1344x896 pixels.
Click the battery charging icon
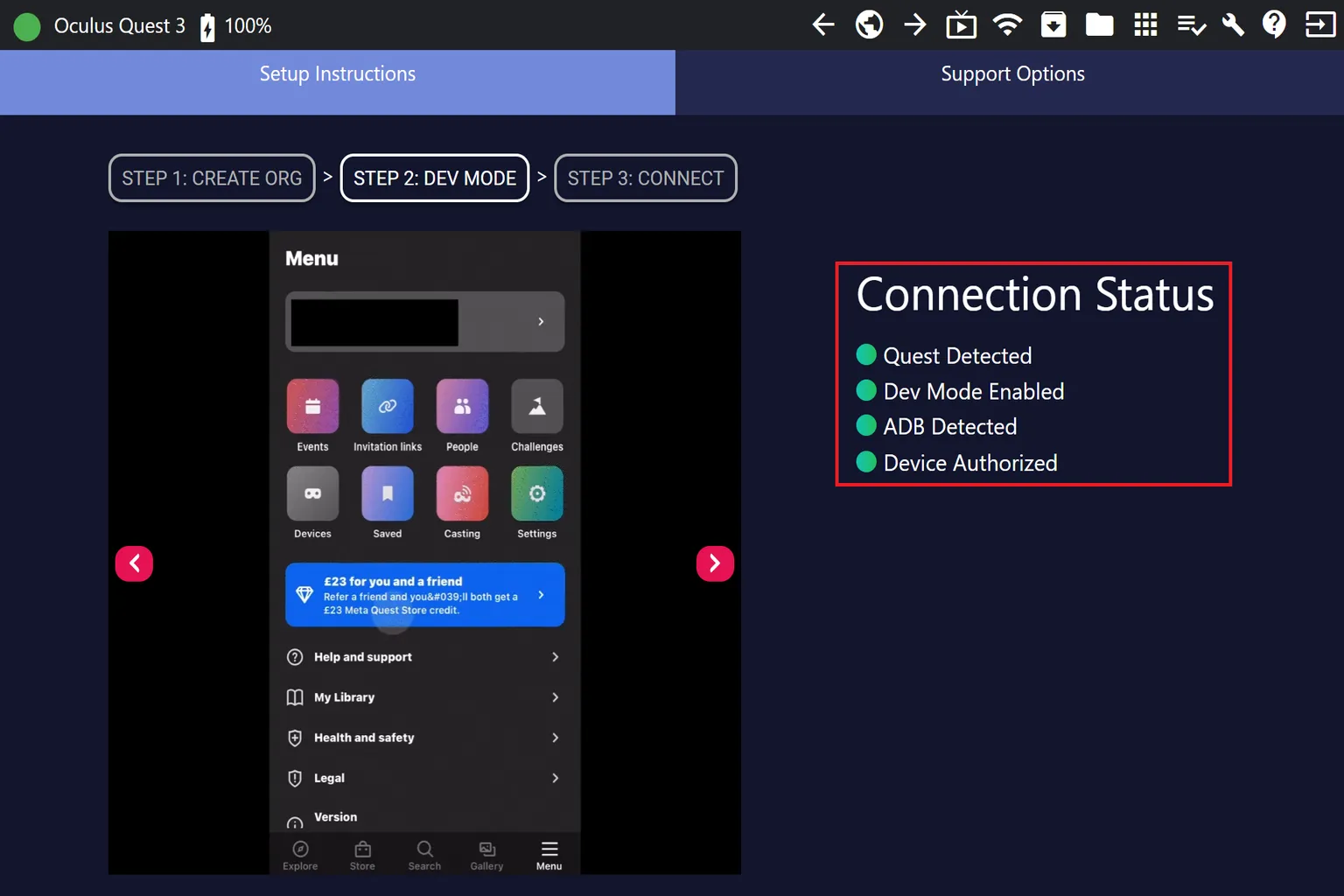pyautogui.click(x=207, y=27)
